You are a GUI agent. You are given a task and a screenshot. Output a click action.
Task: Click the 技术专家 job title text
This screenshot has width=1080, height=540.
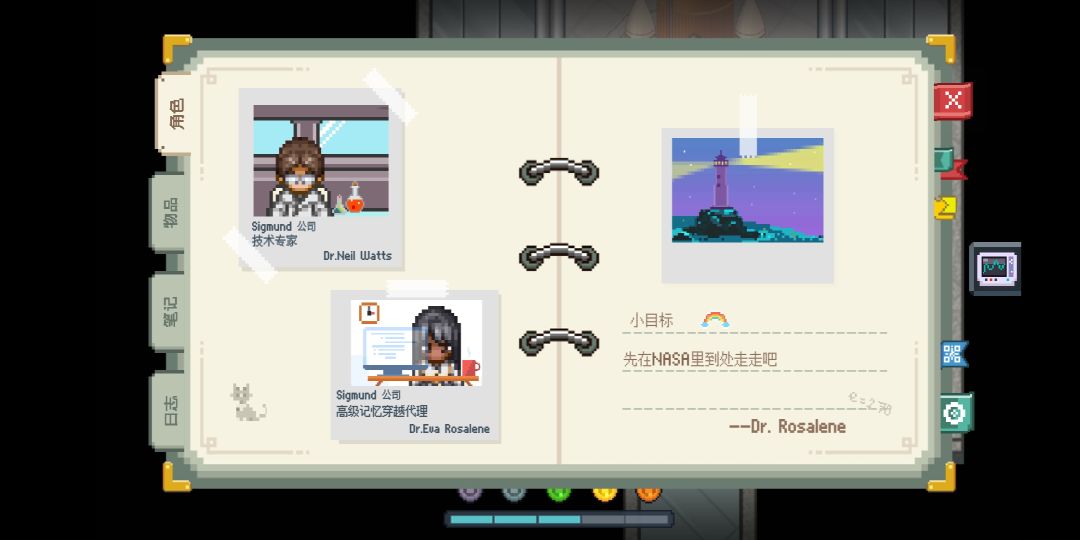tap(274, 241)
